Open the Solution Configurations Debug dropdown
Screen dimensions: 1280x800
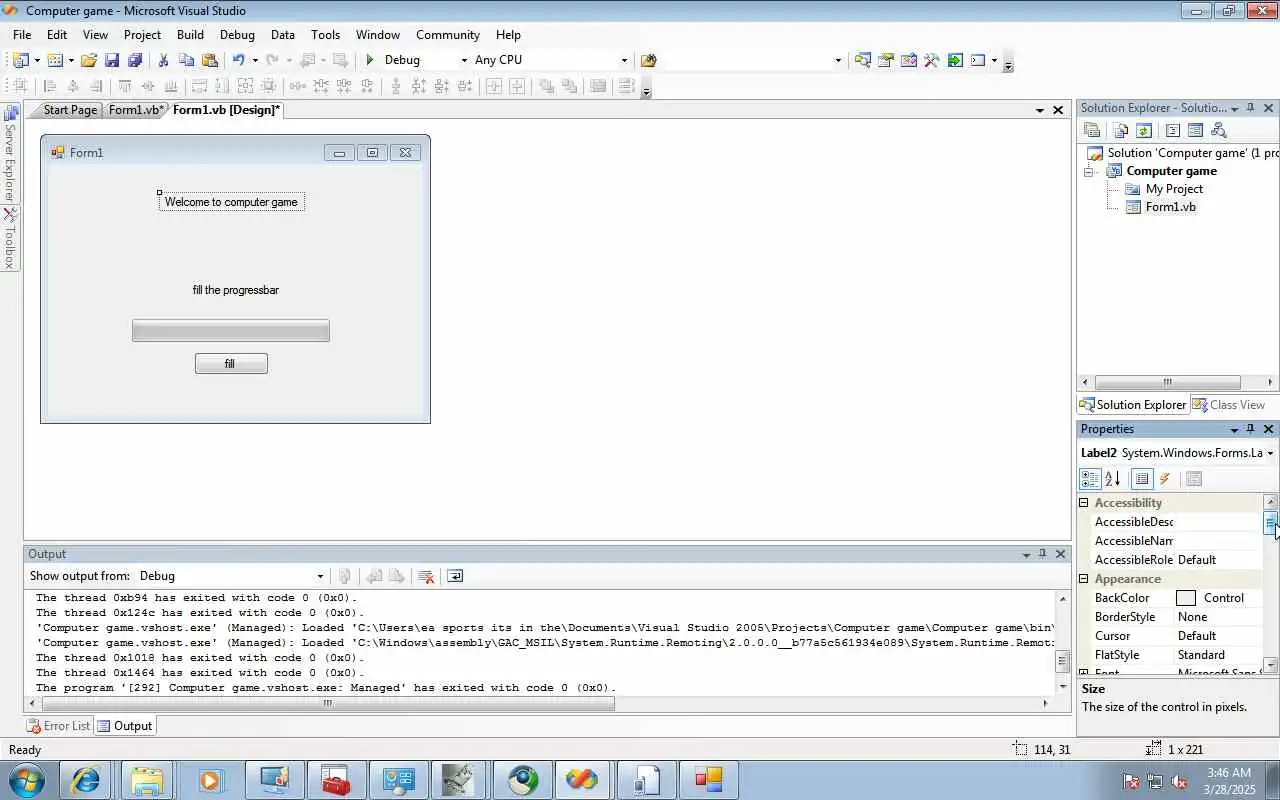[463, 60]
